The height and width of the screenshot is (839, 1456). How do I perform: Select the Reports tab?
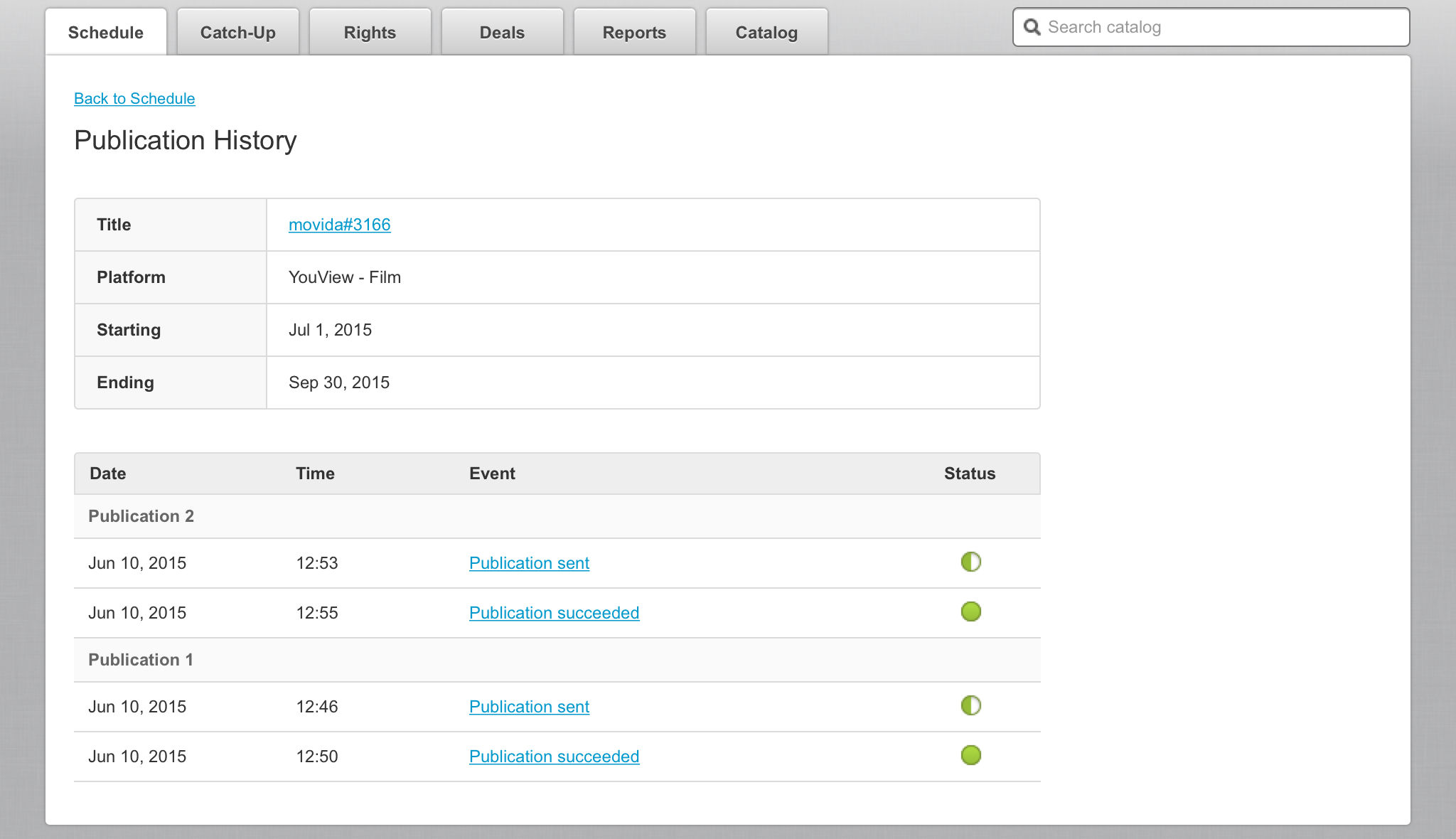click(634, 33)
